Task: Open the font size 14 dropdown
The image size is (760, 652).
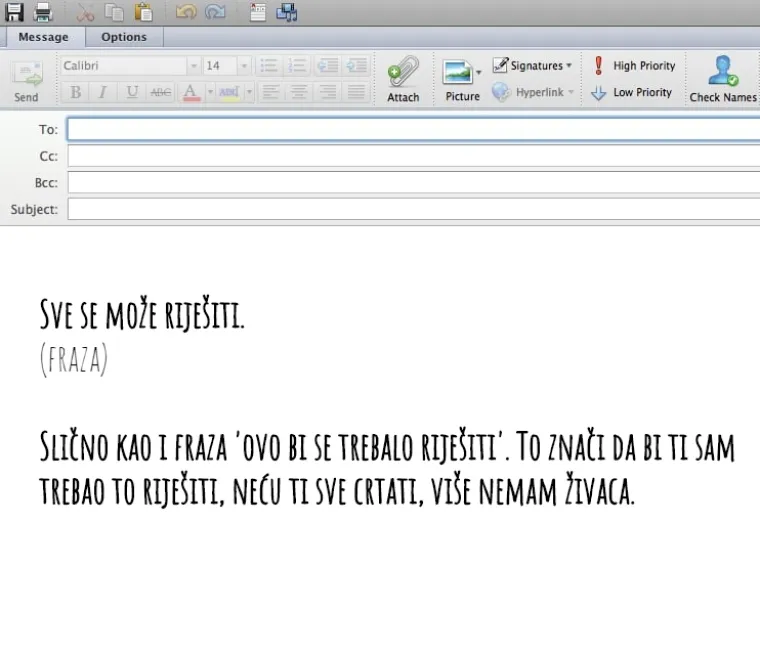Action: 243,66
